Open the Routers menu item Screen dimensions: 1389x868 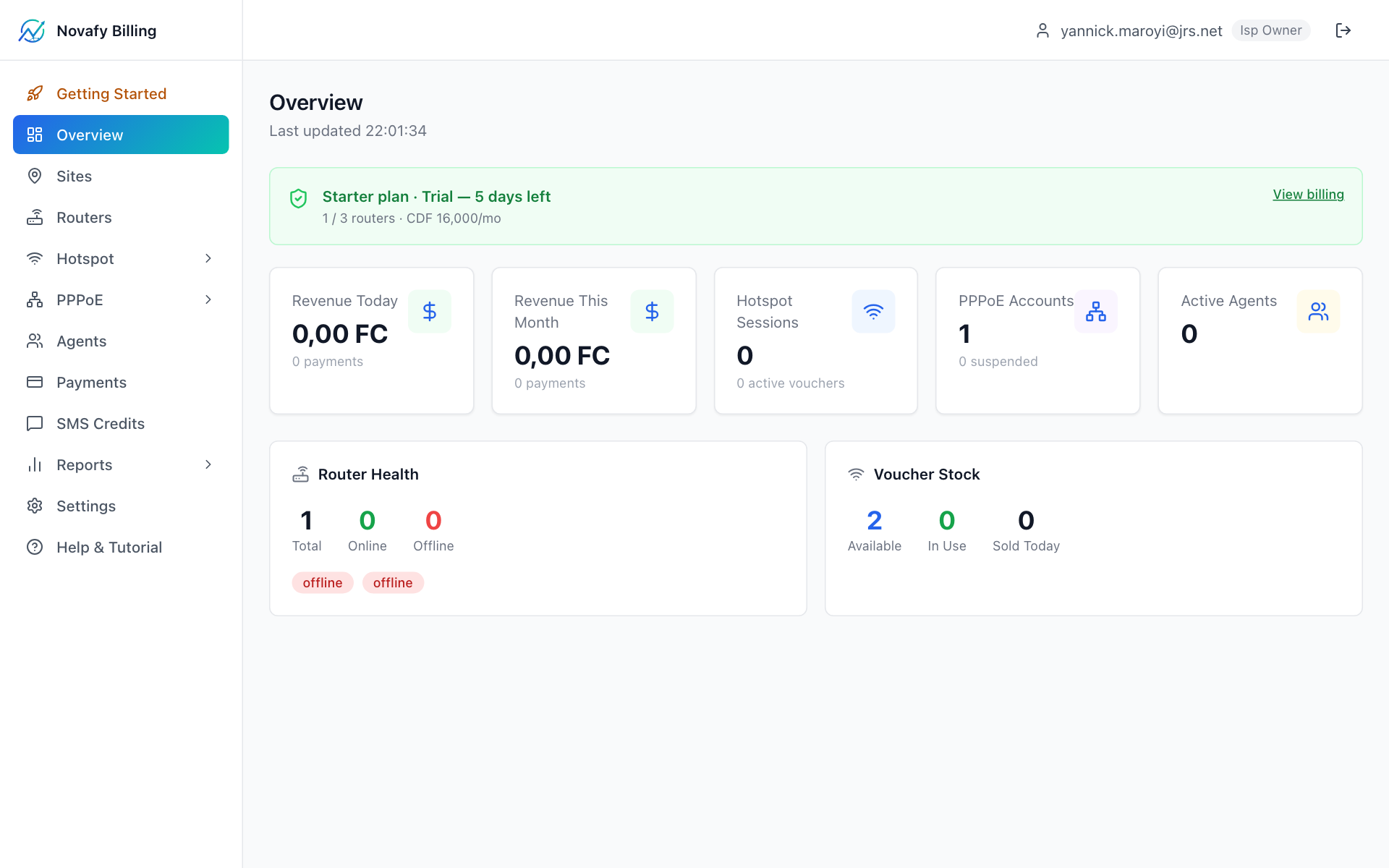[121, 217]
